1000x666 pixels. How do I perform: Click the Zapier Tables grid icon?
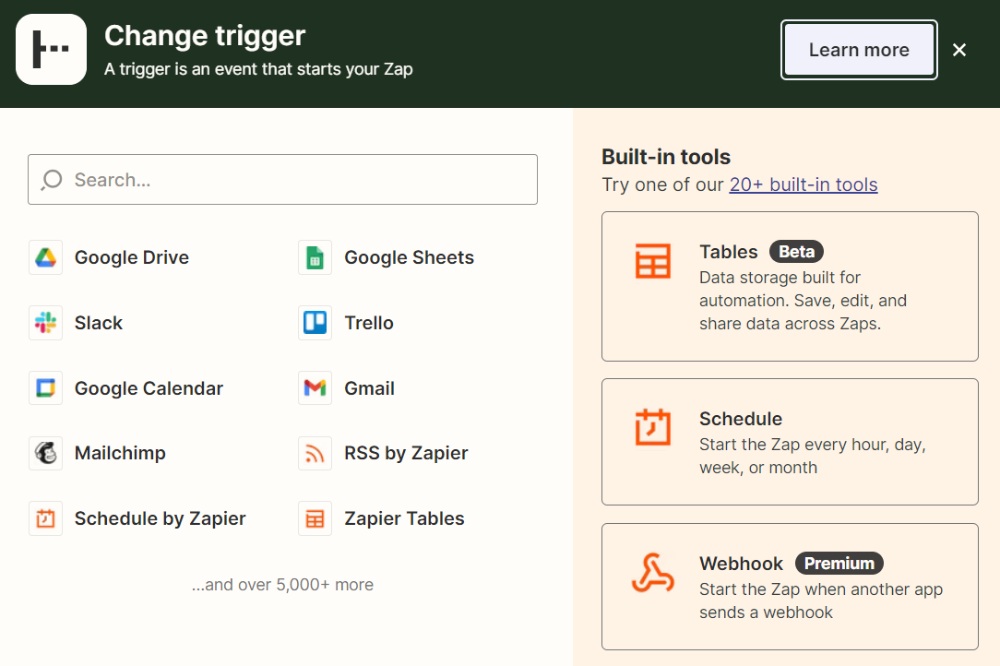pyautogui.click(x=315, y=519)
